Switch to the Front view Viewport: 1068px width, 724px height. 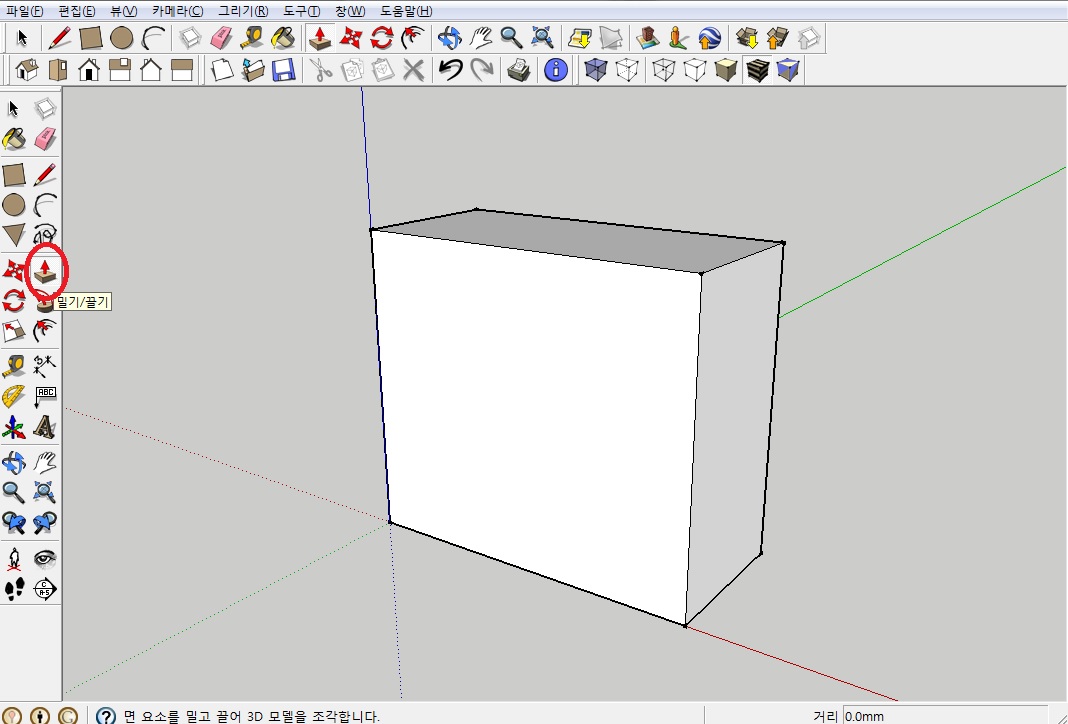[x=89, y=69]
